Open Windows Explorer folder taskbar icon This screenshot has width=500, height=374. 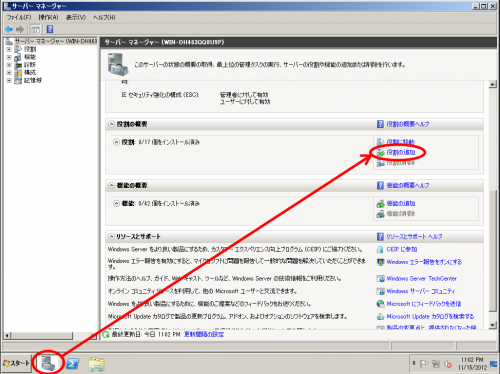pos(97,364)
